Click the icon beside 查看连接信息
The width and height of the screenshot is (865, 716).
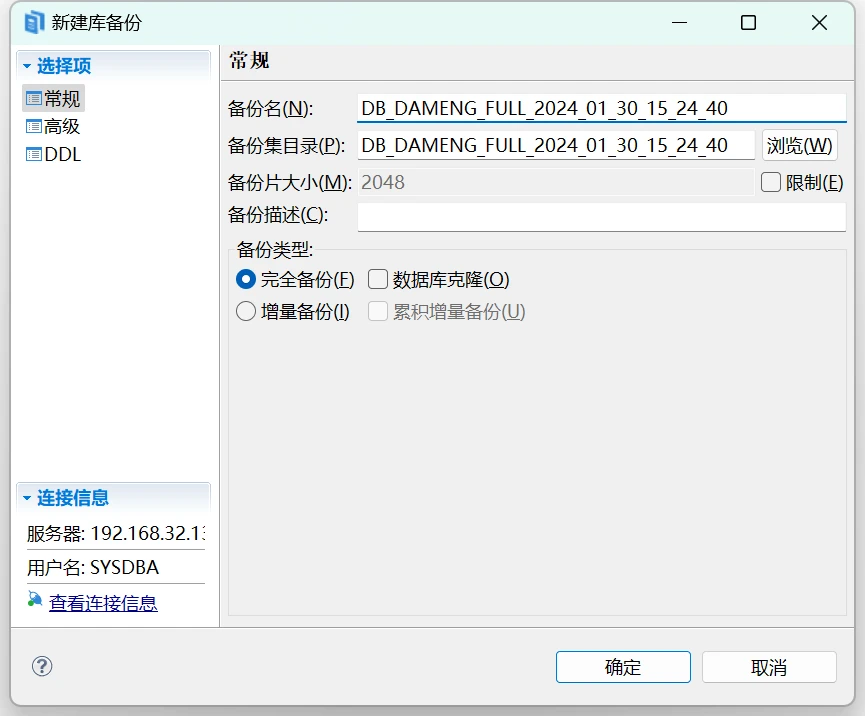point(35,601)
